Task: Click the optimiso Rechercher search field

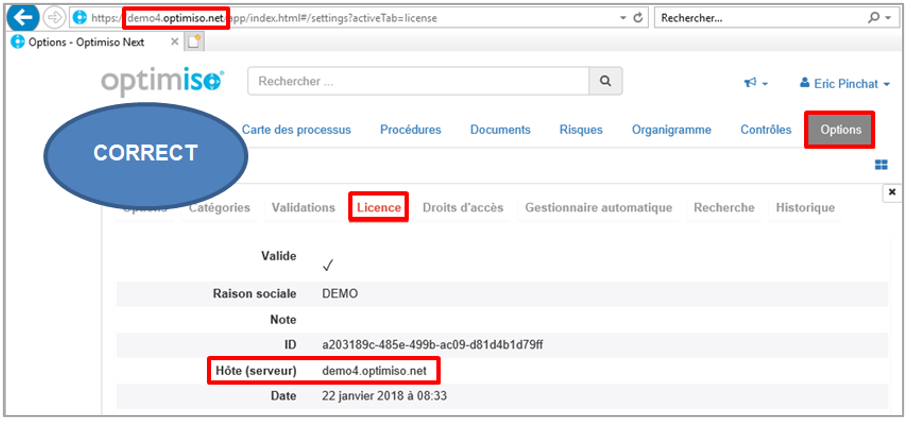Action: pyautogui.click(x=419, y=81)
